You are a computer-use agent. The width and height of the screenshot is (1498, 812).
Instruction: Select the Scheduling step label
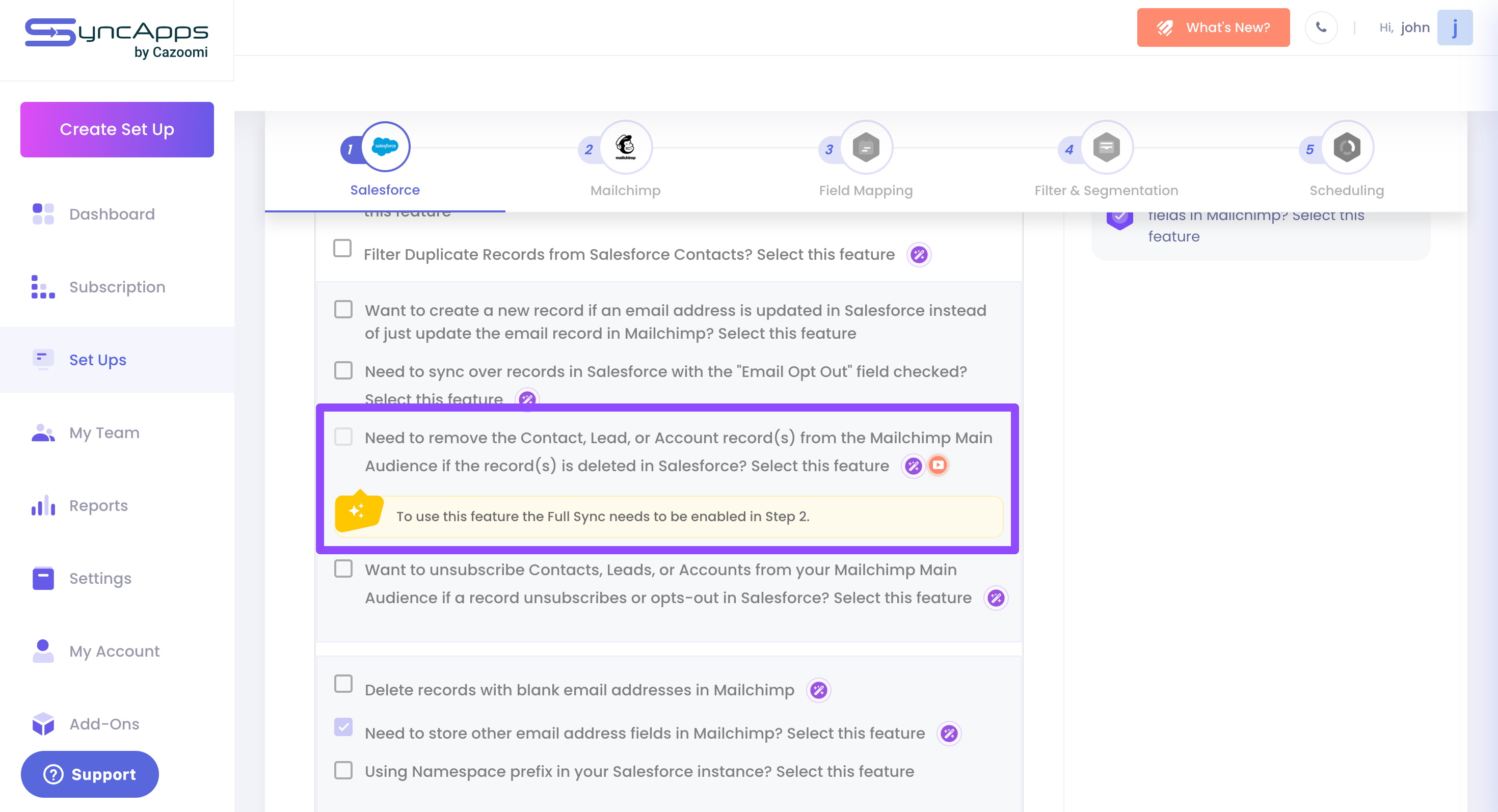point(1347,191)
